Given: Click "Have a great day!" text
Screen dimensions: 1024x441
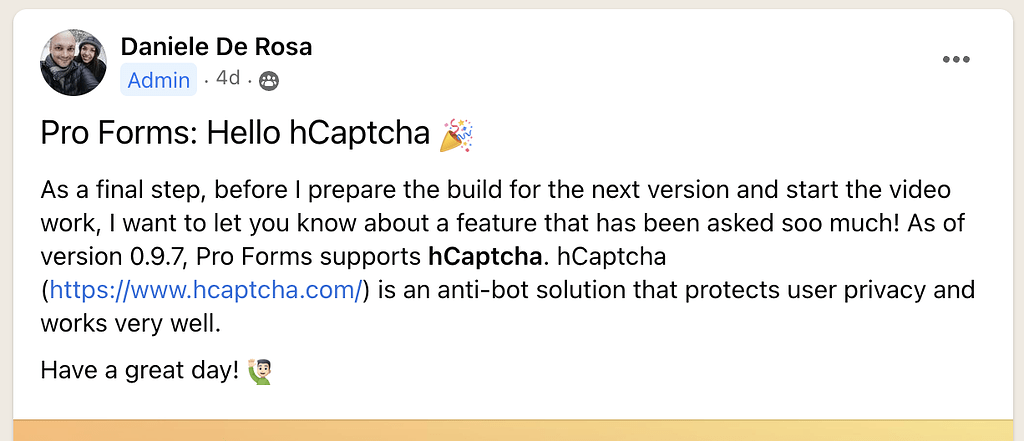Looking at the screenshot, I should tap(139, 371).
